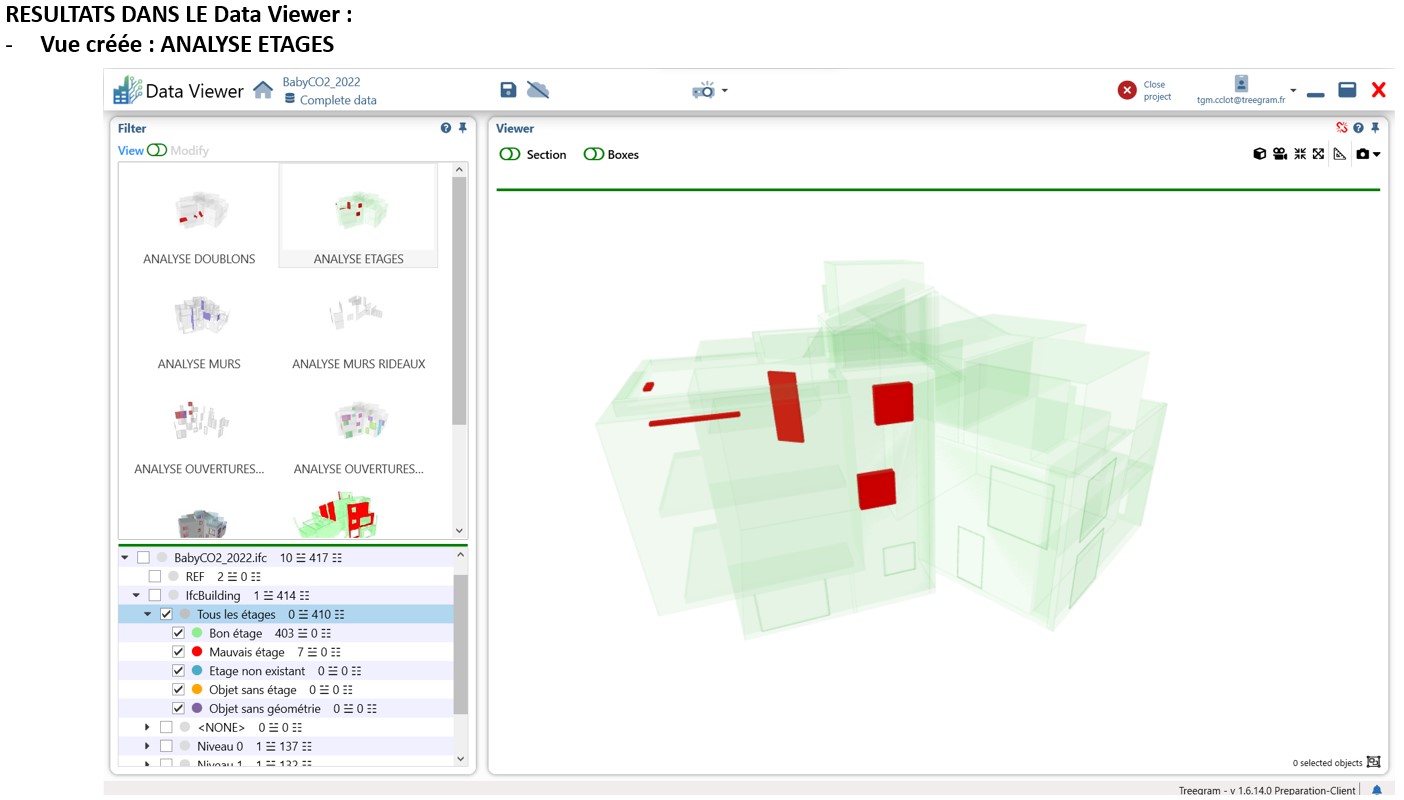1404x800 pixels.
Task: Click the fit-to-view shrink icon
Action: coord(1299,154)
